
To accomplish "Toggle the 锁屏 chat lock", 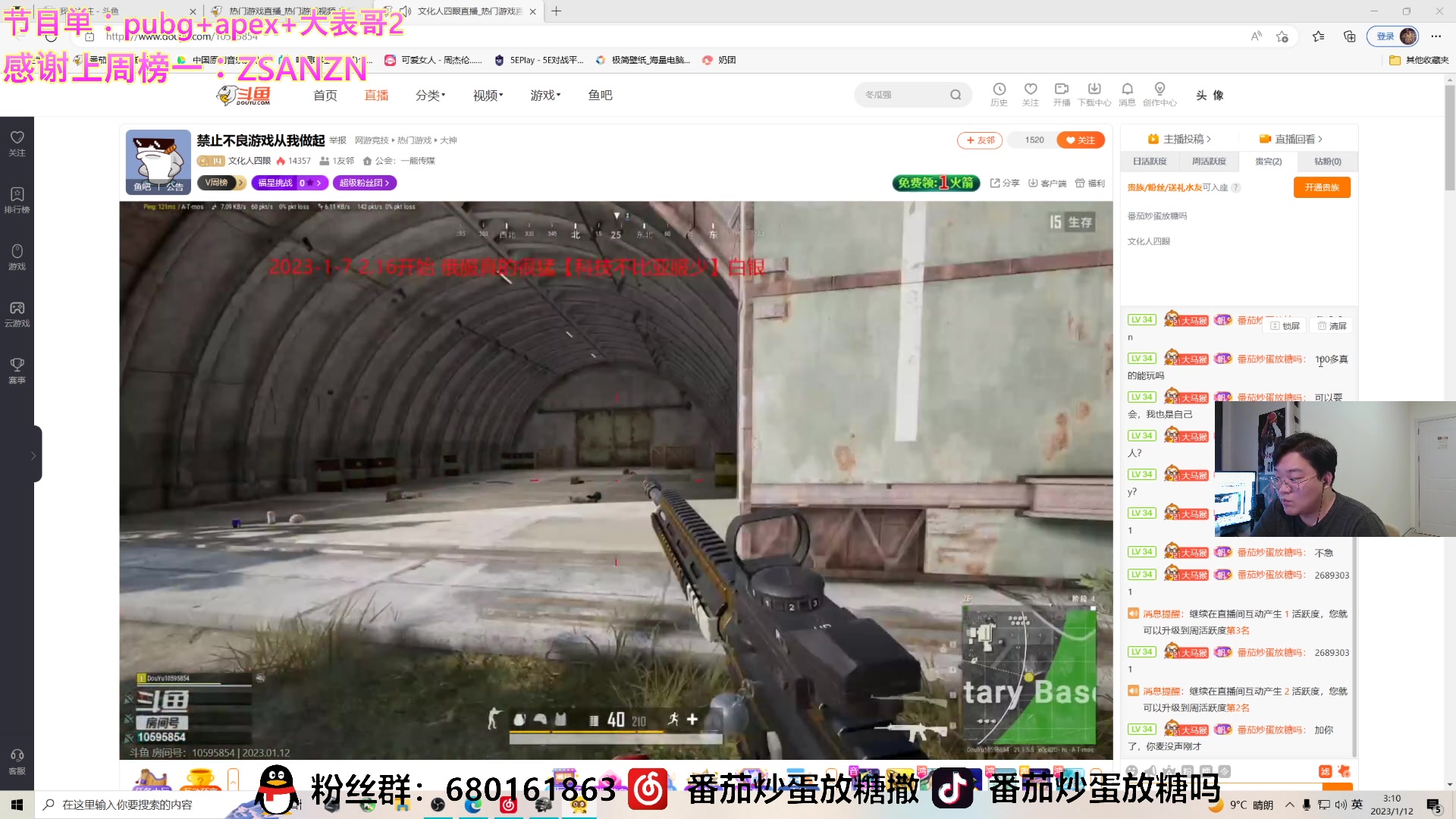I will [x=1285, y=326].
